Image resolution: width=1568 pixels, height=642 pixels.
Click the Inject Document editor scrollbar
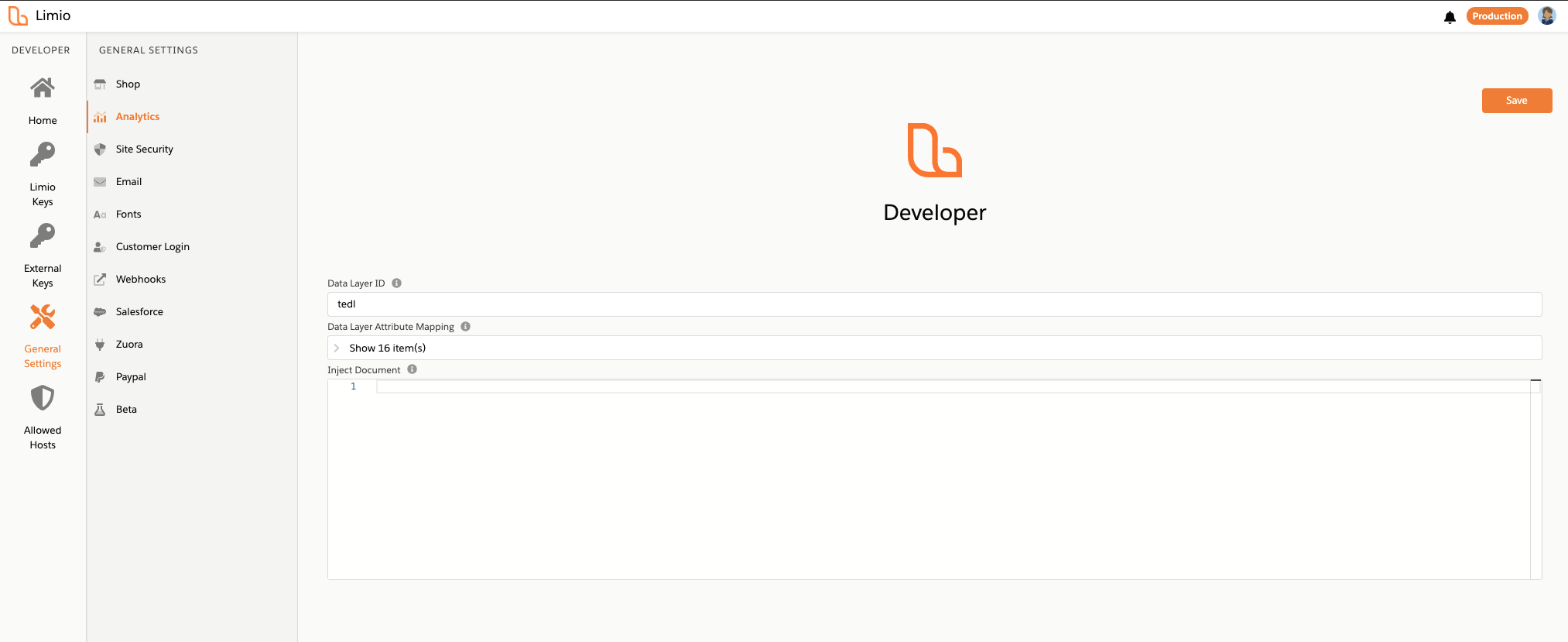point(1535,479)
